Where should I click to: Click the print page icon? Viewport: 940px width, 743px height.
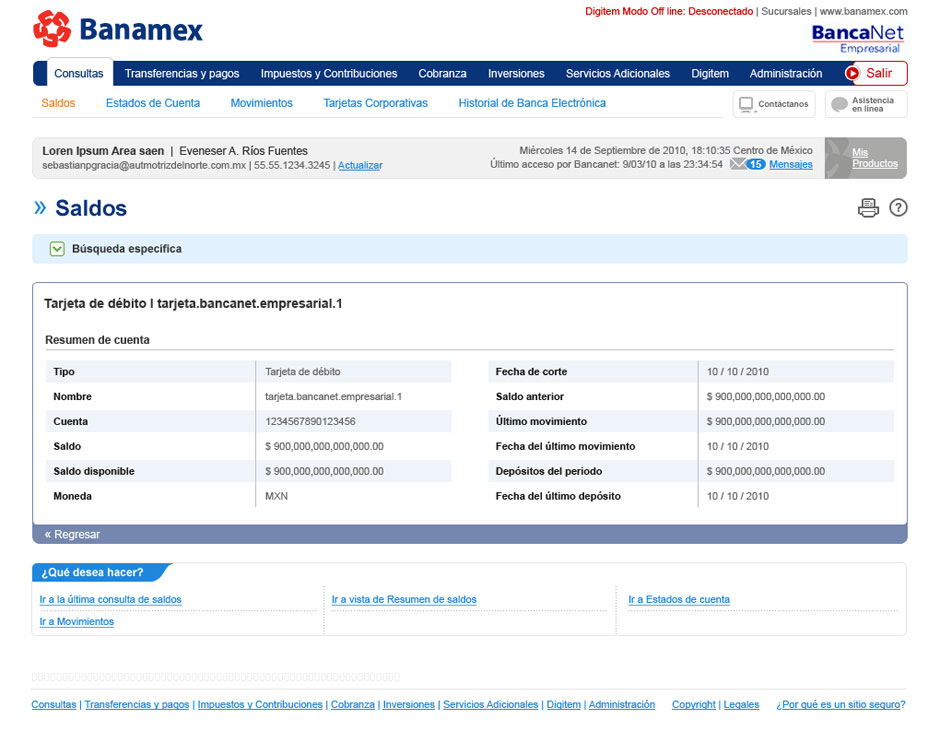(x=868, y=207)
